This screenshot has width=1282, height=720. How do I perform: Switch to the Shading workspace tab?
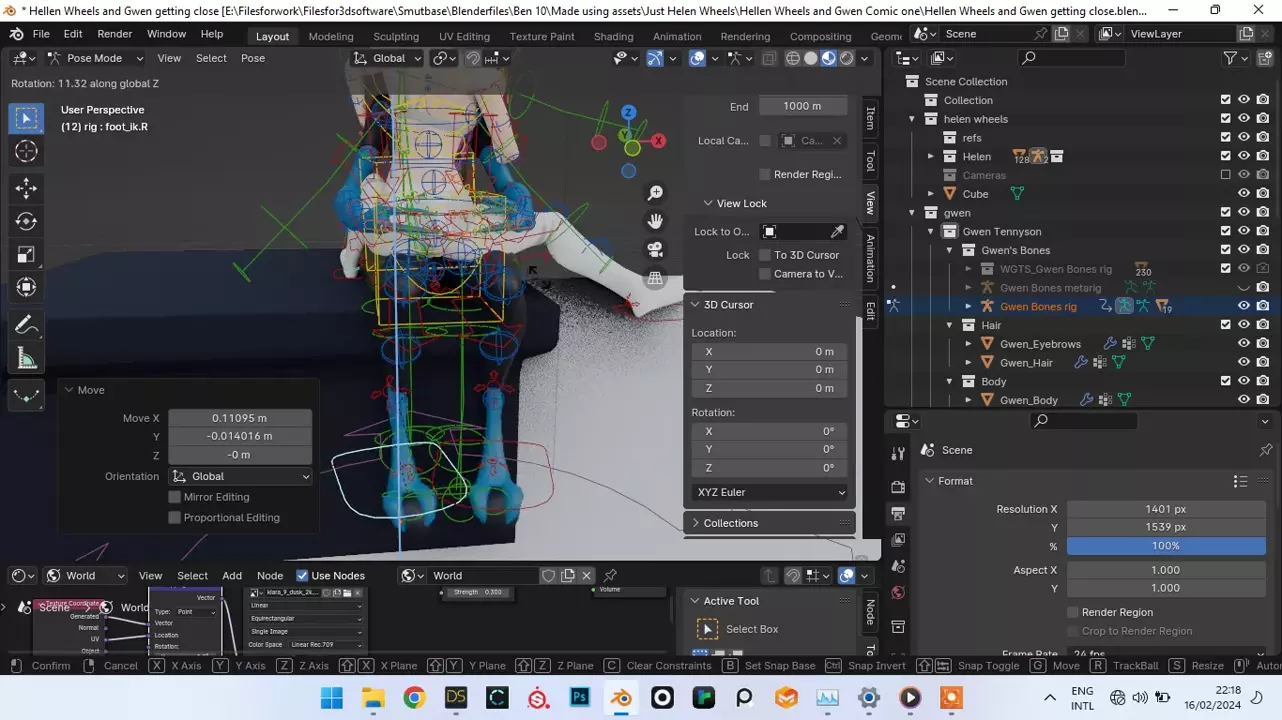[x=613, y=36]
